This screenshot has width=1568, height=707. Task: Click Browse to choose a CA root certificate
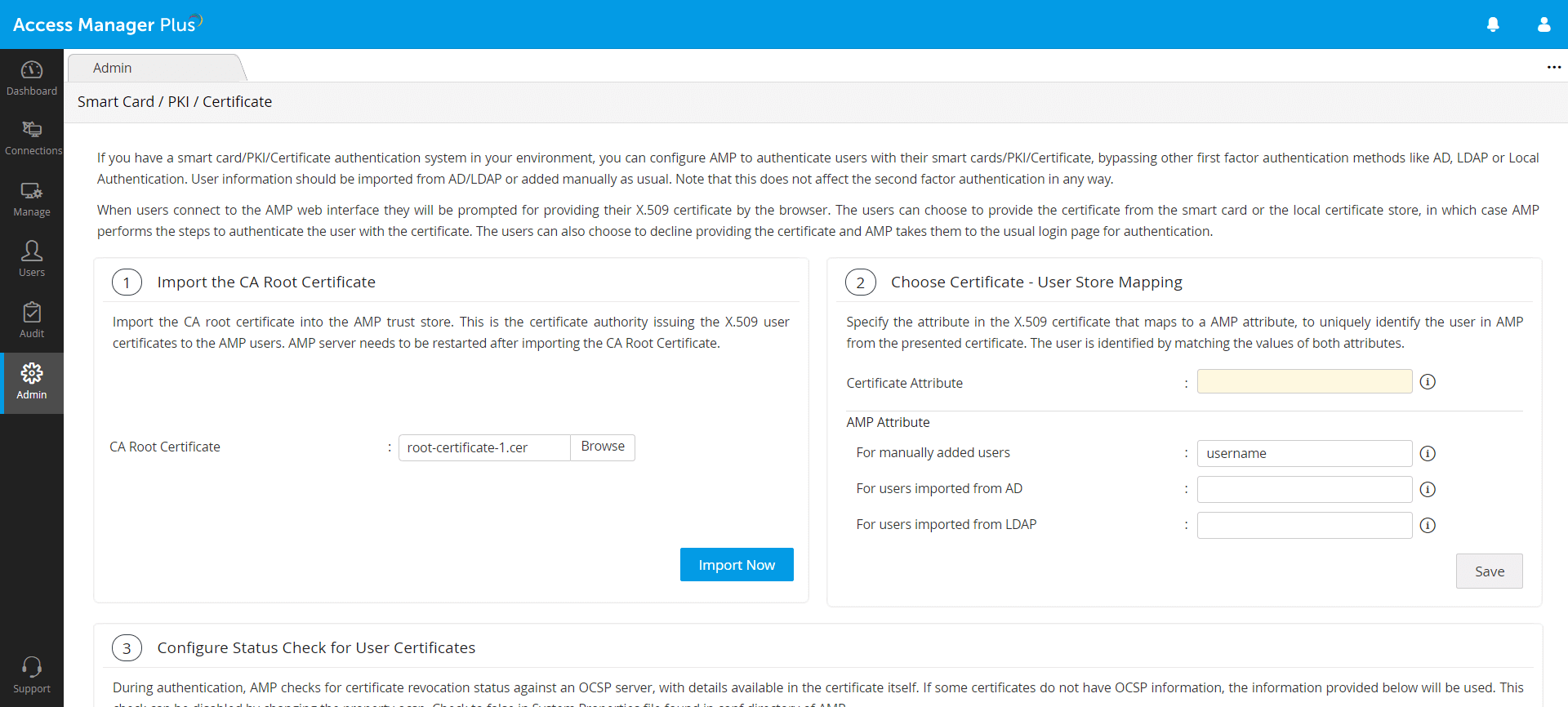pos(603,447)
